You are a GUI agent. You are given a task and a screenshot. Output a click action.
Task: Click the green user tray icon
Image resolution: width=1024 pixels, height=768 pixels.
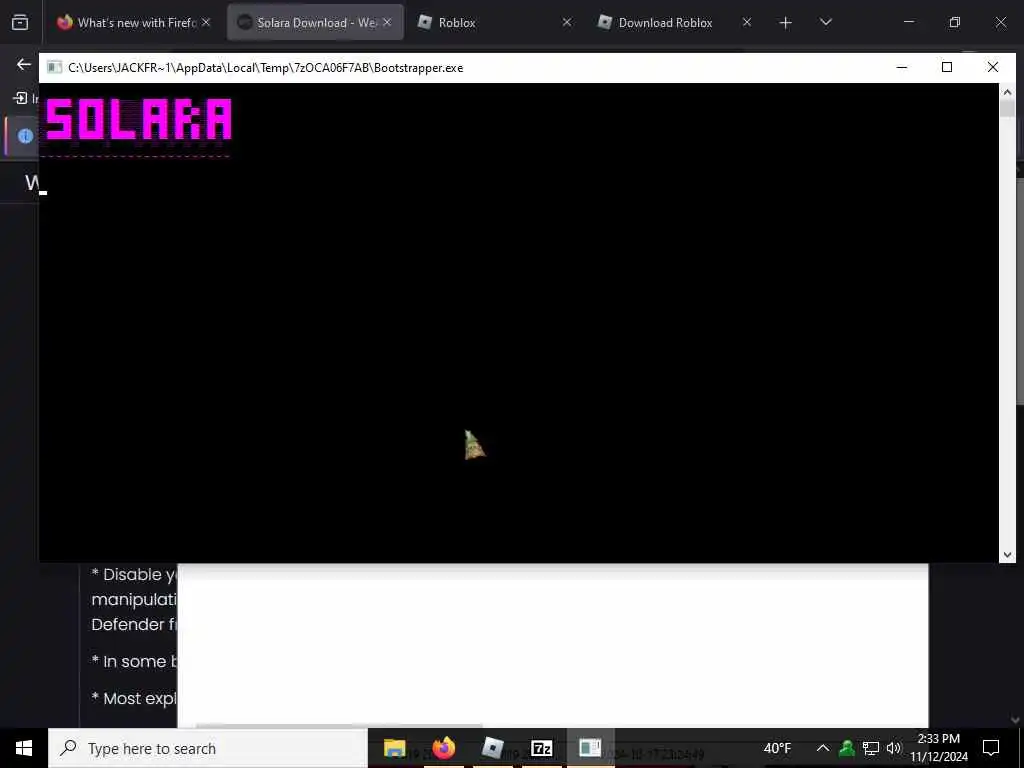click(x=847, y=748)
